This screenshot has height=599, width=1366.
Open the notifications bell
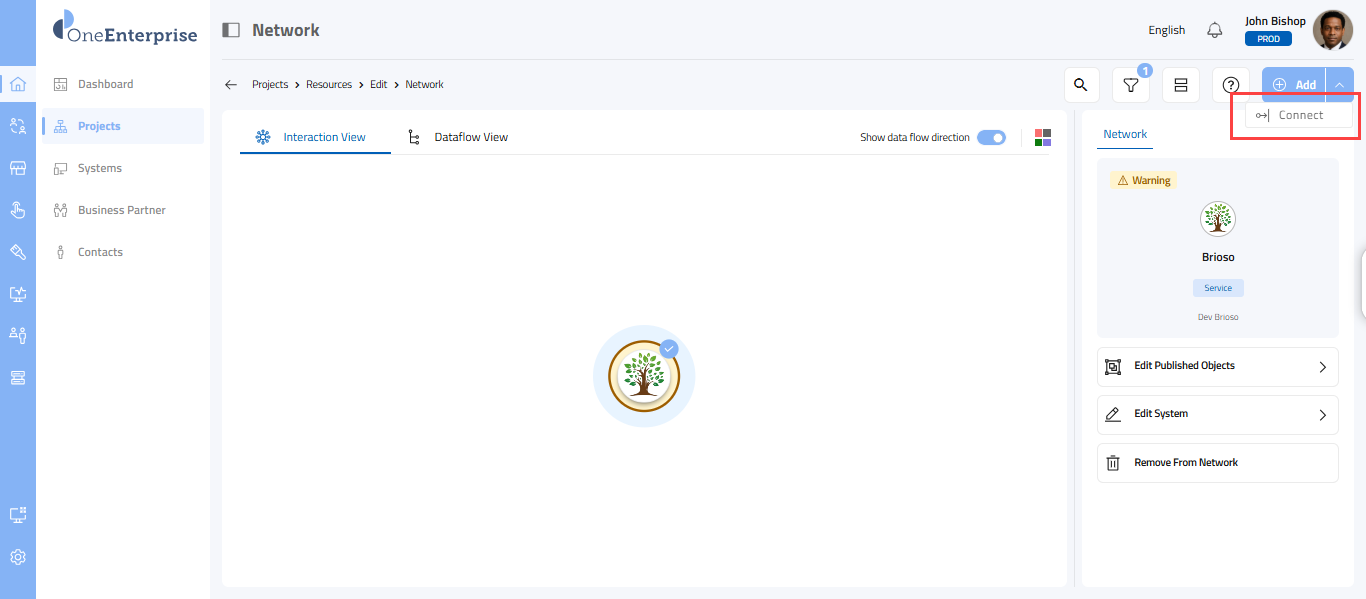pyautogui.click(x=1214, y=30)
